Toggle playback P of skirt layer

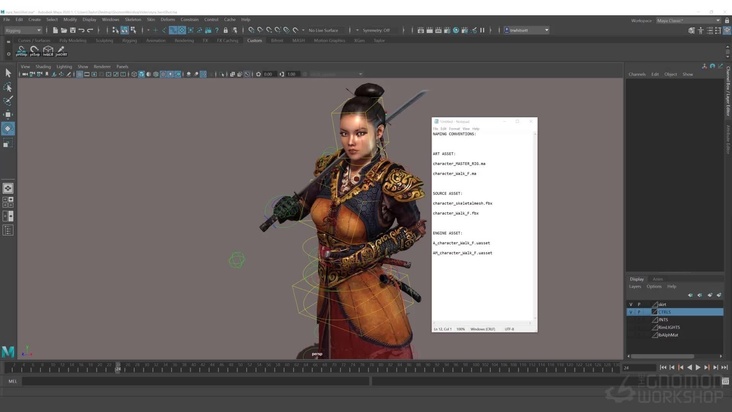[639, 304]
